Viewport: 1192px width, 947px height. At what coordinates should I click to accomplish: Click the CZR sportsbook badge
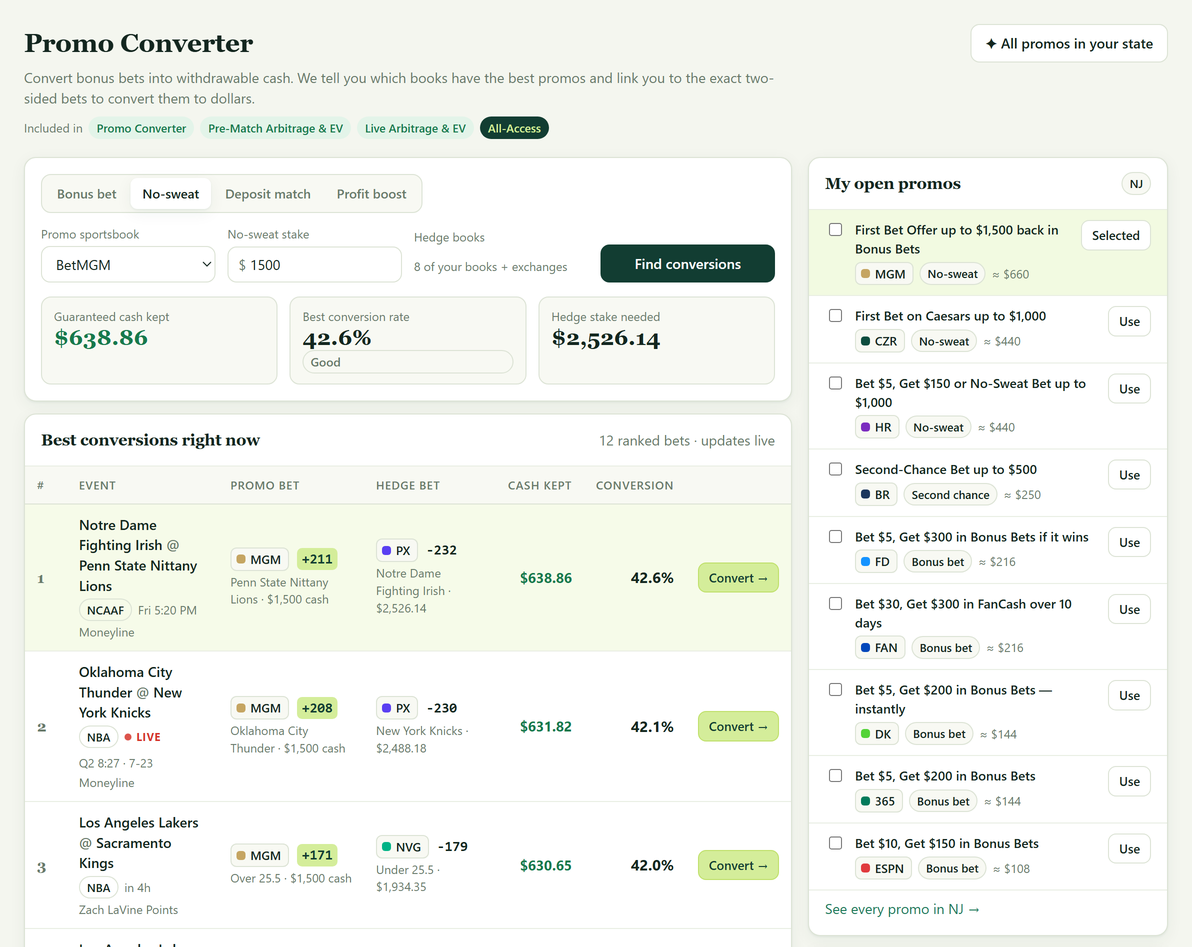879,341
